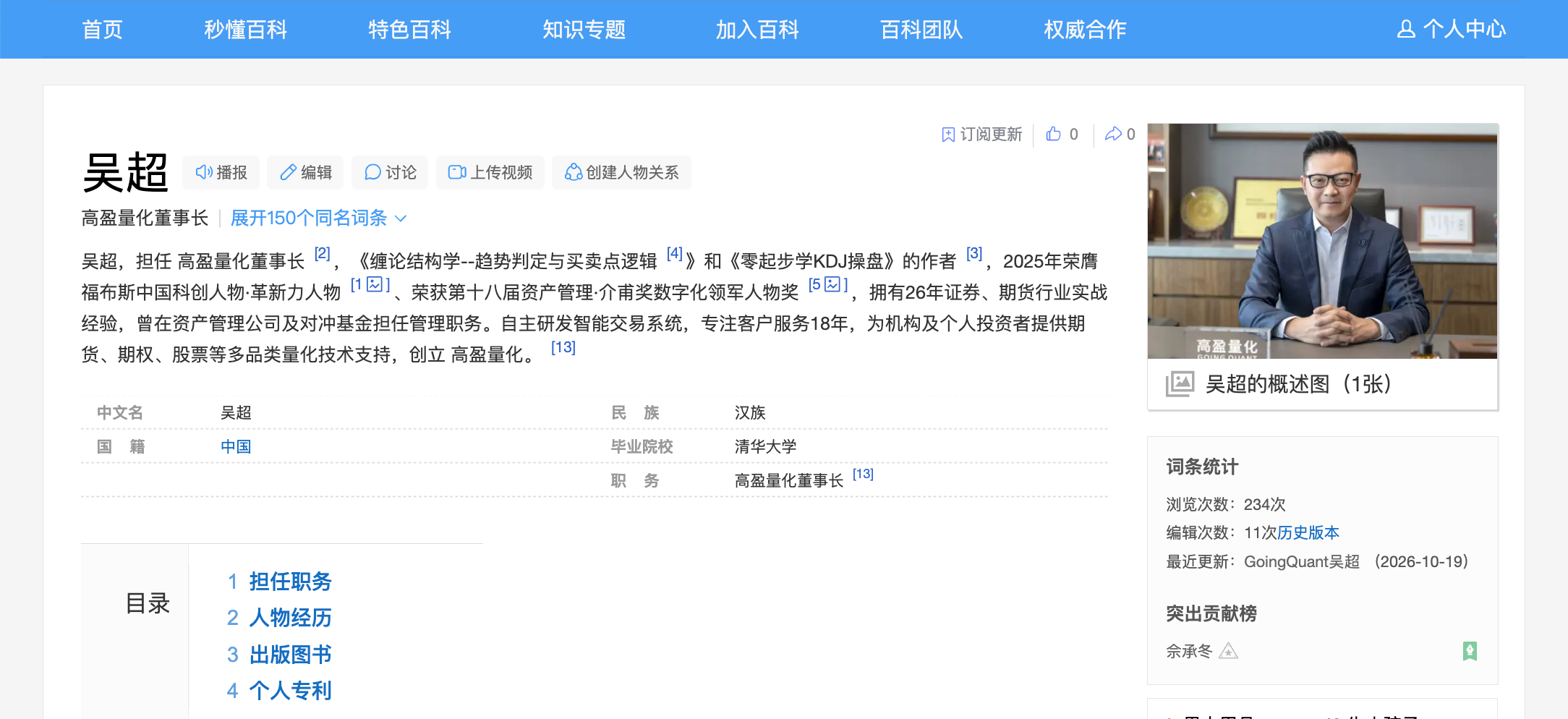Click the green badge icon in 突出贡献榜
1568x719 pixels.
pos(1470,651)
